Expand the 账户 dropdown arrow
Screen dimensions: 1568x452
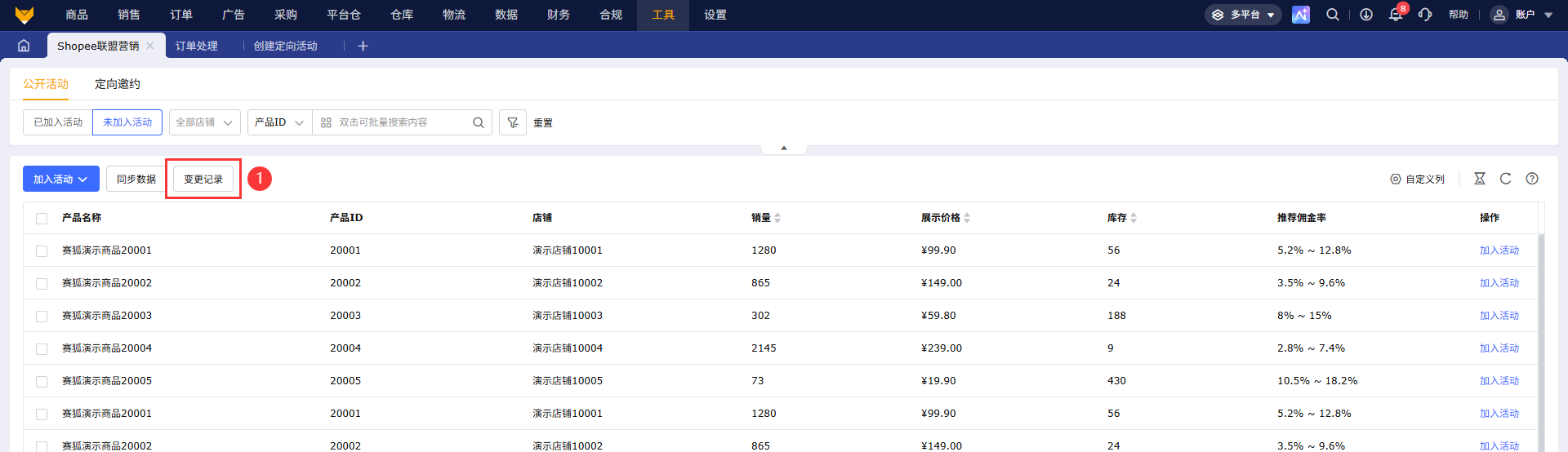click(1548, 15)
